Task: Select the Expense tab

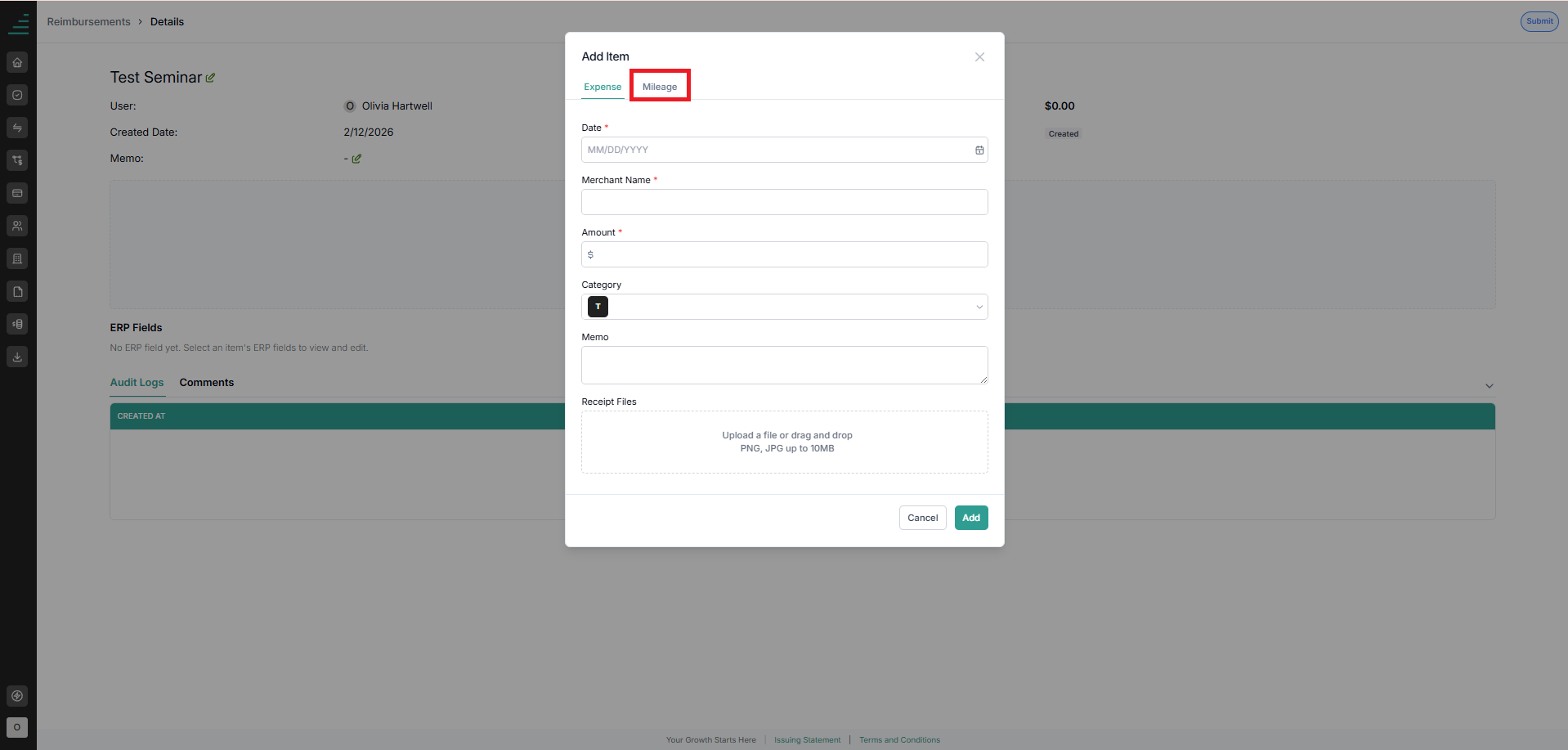Action: tap(603, 87)
